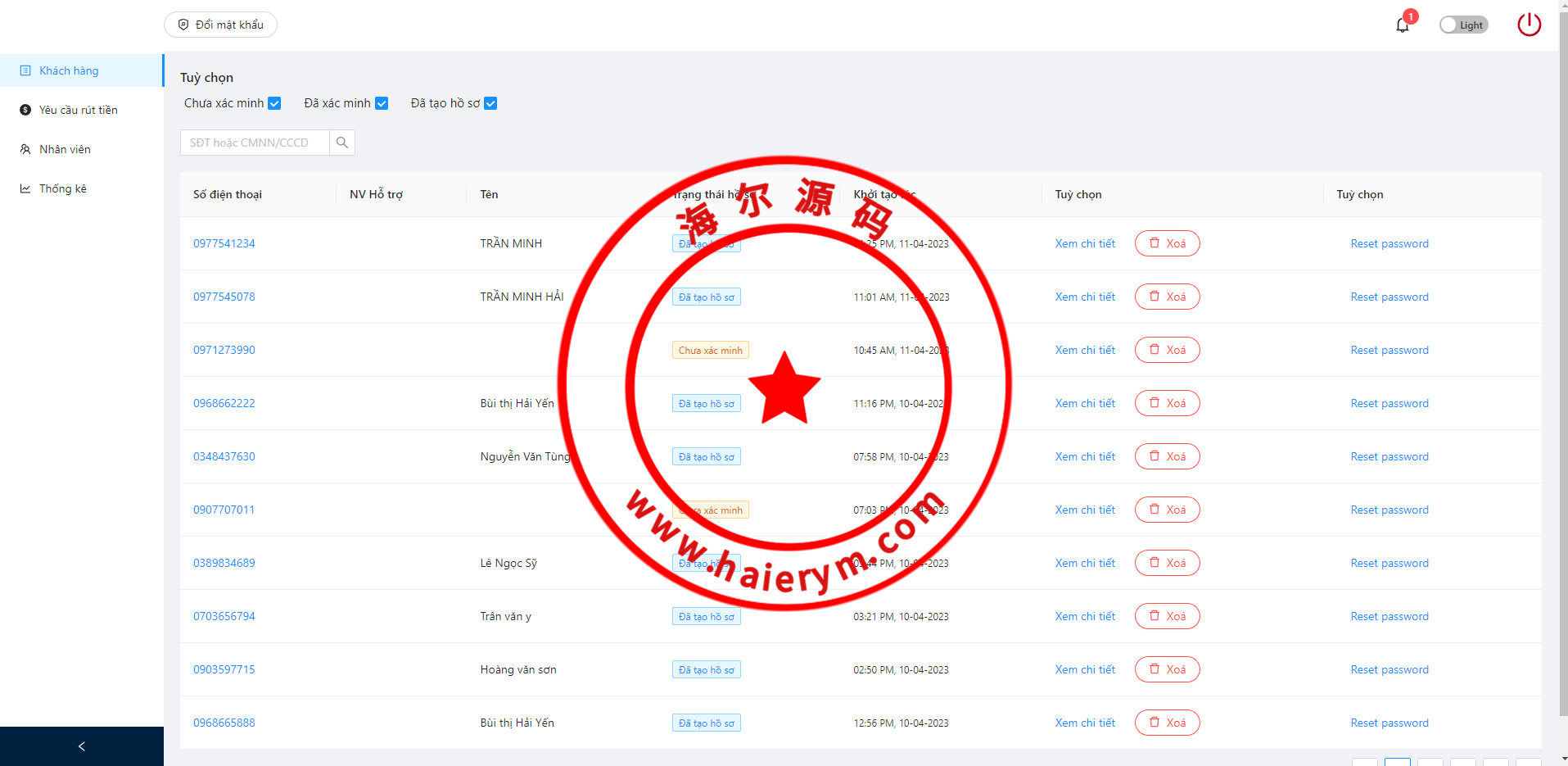
Task: Collapse the sidebar with the arrow
Action: click(82, 746)
